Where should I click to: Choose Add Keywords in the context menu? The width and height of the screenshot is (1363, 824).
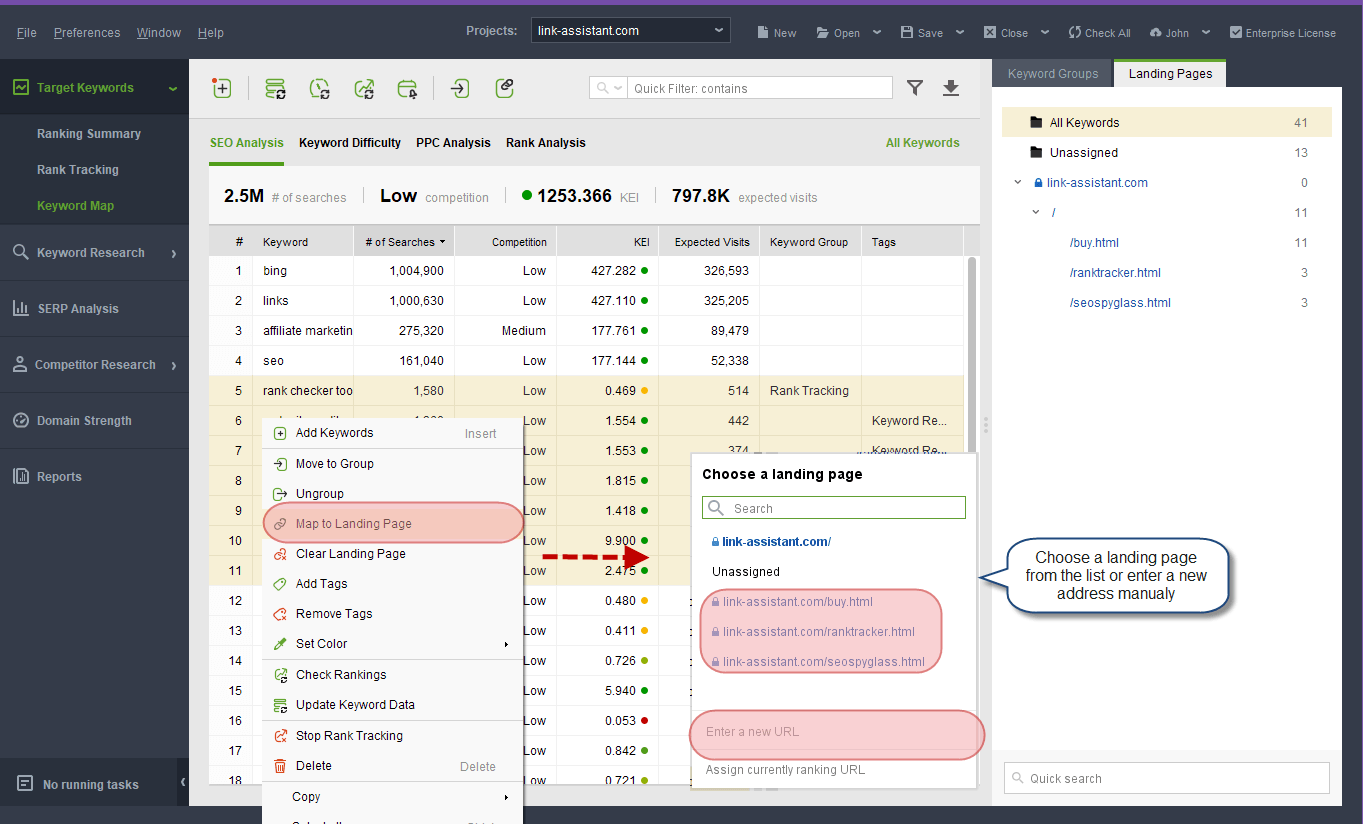tap(392, 433)
